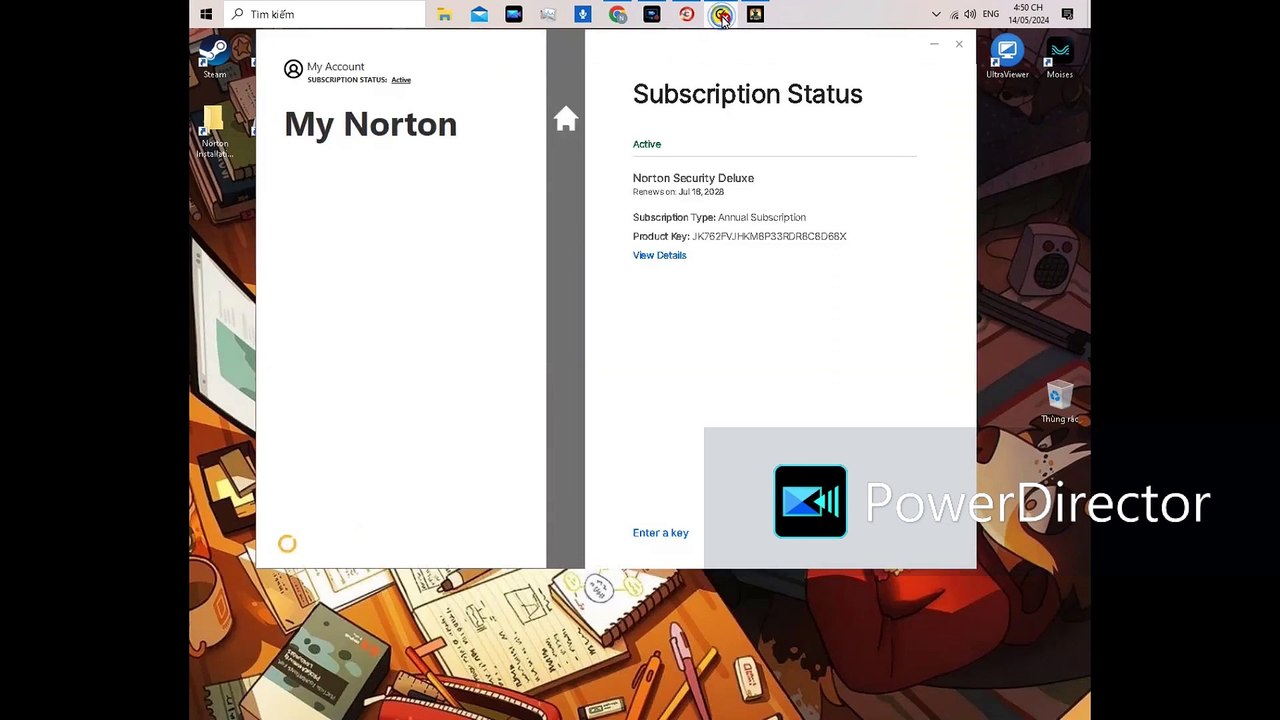Open the Wi-Fi network tray icon
1280x720 pixels.
(x=954, y=14)
